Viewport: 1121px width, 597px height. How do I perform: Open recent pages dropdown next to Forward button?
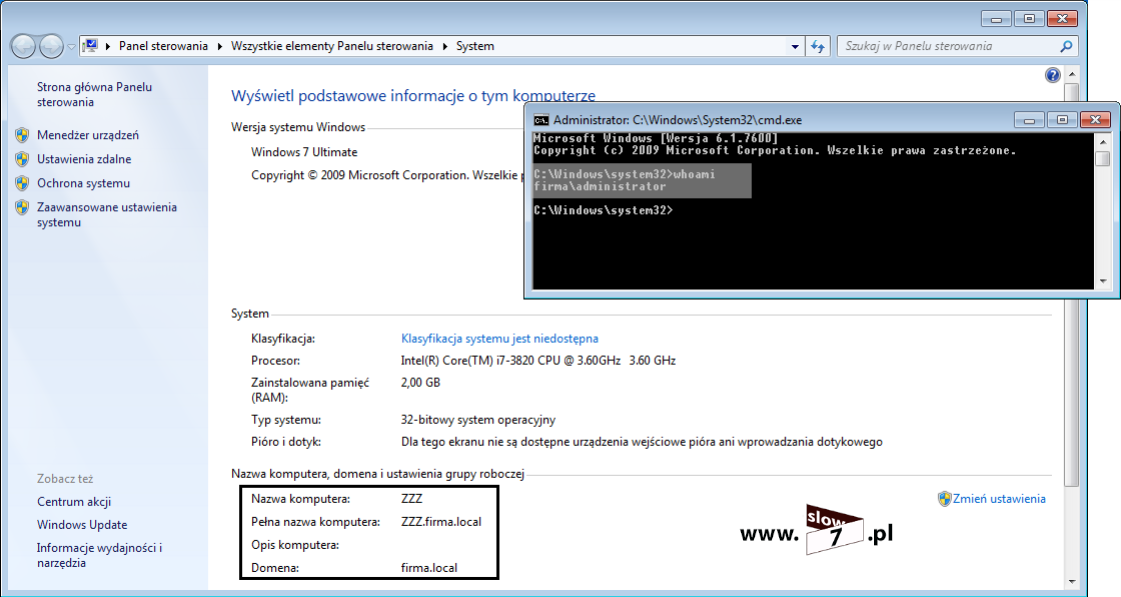click(71, 46)
